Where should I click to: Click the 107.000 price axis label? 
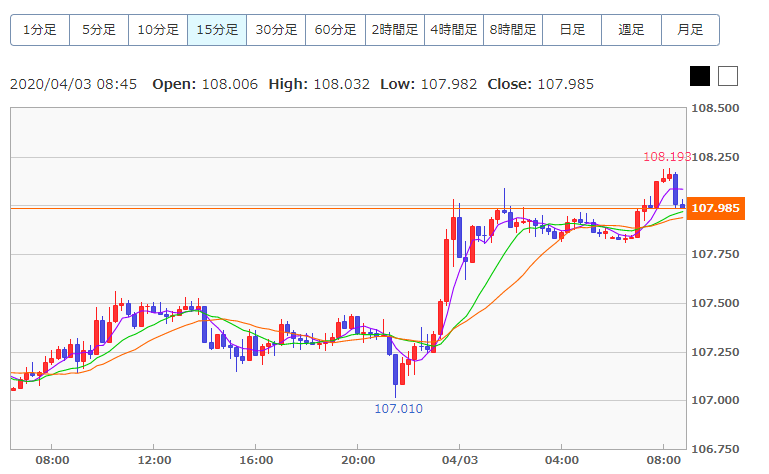click(x=715, y=400)
